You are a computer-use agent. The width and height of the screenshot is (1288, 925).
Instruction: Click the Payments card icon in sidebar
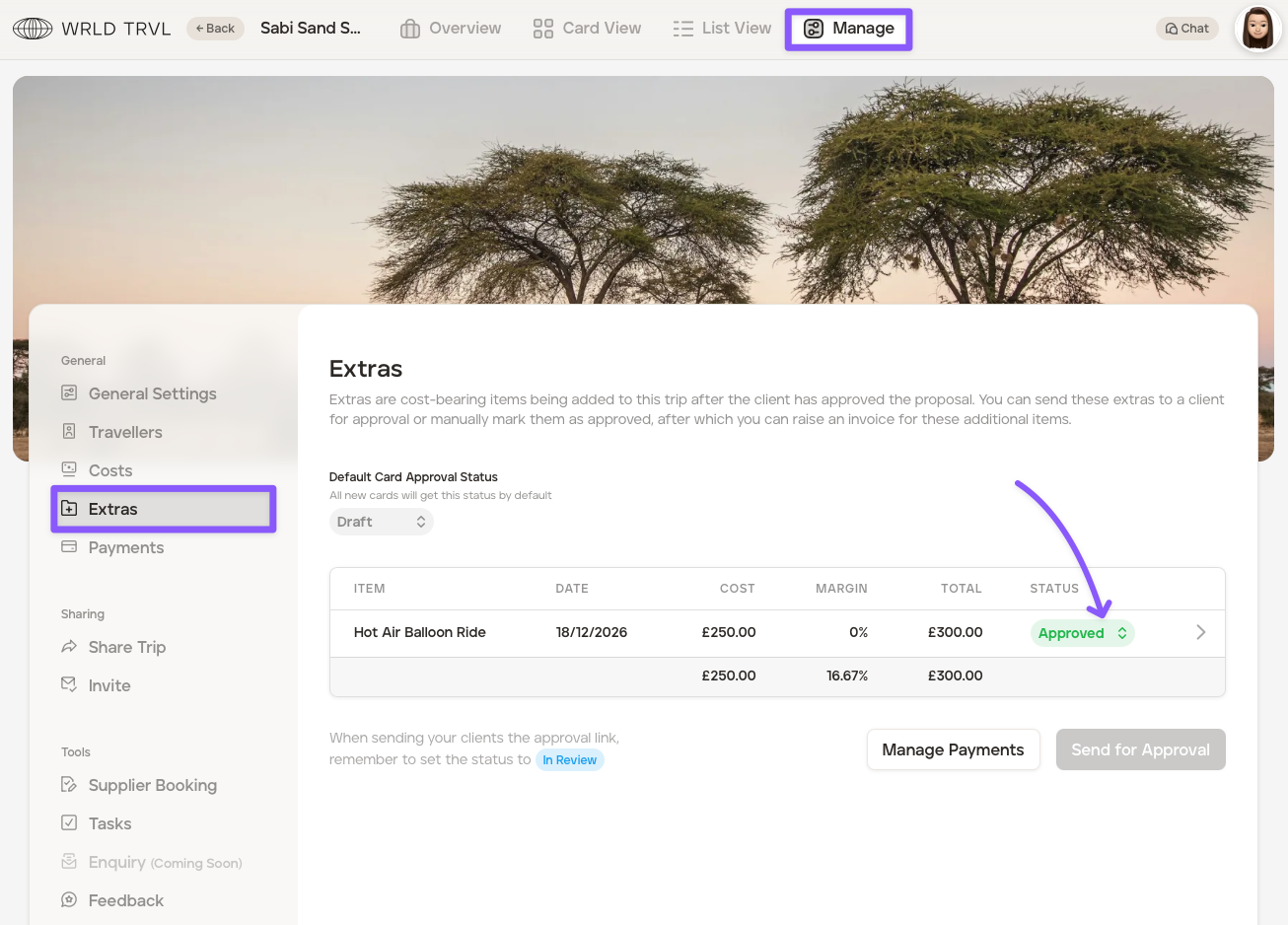pos(69,546)
